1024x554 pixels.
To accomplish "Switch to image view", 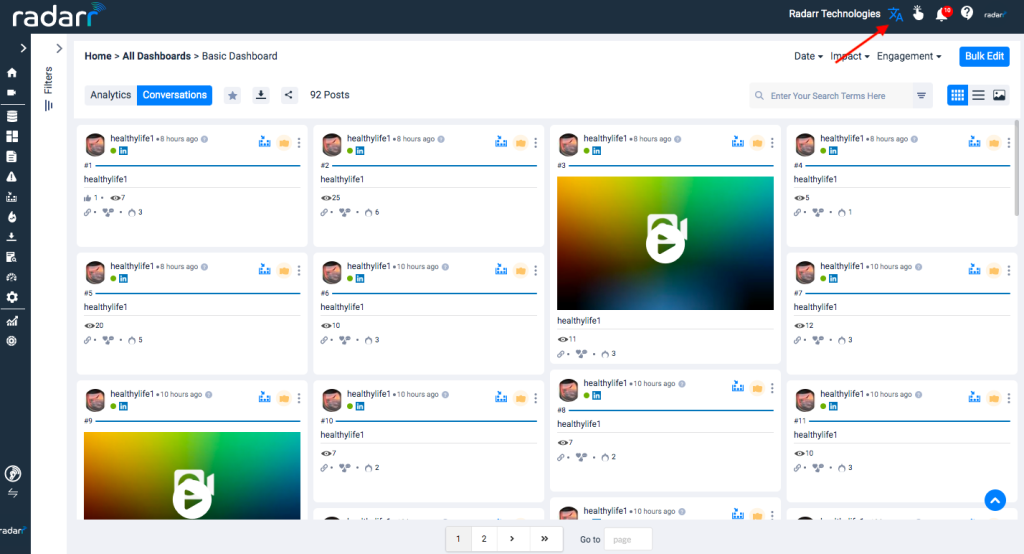I will 999,95.
